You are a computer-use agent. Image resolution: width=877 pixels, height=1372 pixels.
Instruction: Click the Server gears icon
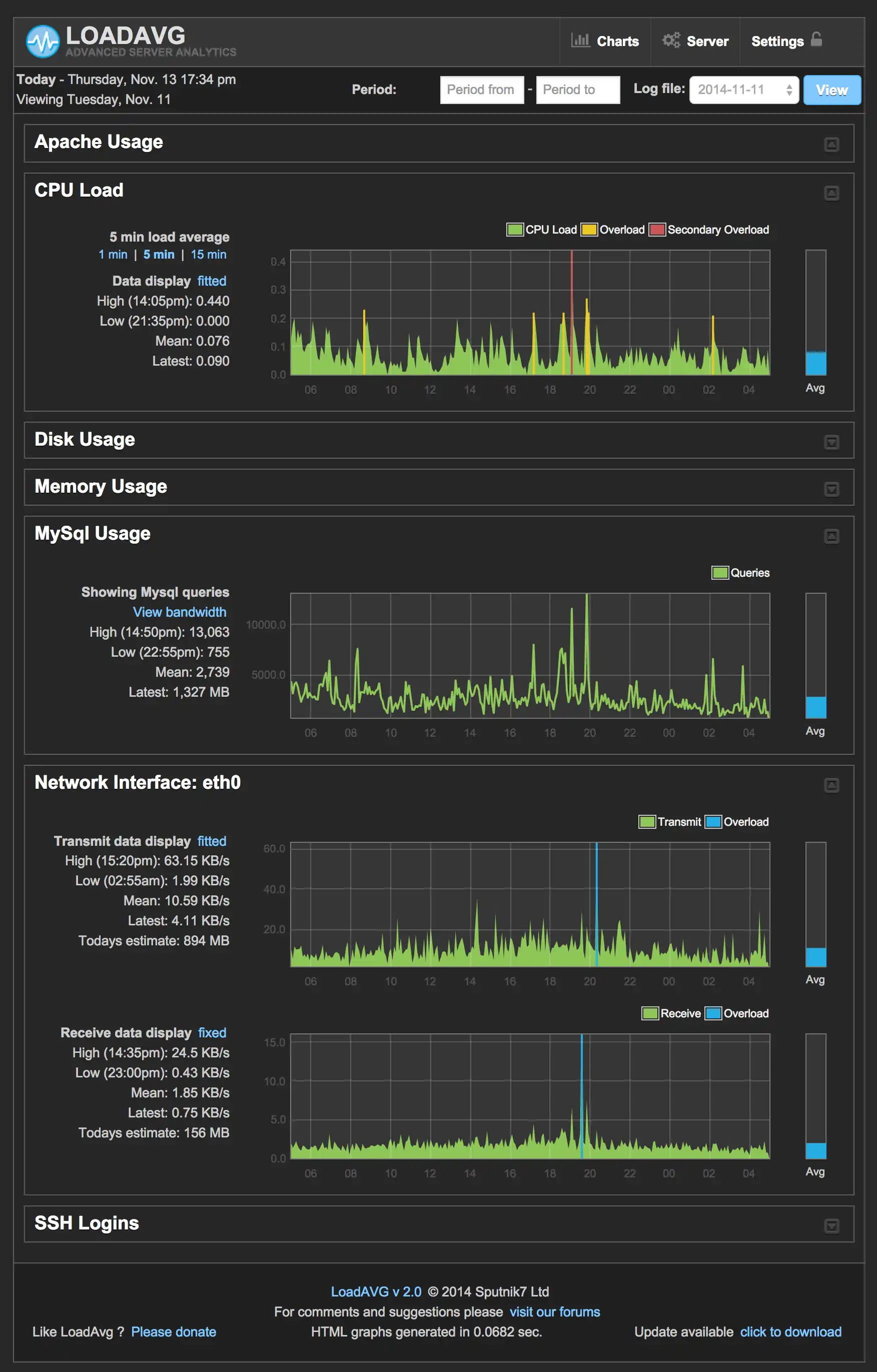click(671, 40)
